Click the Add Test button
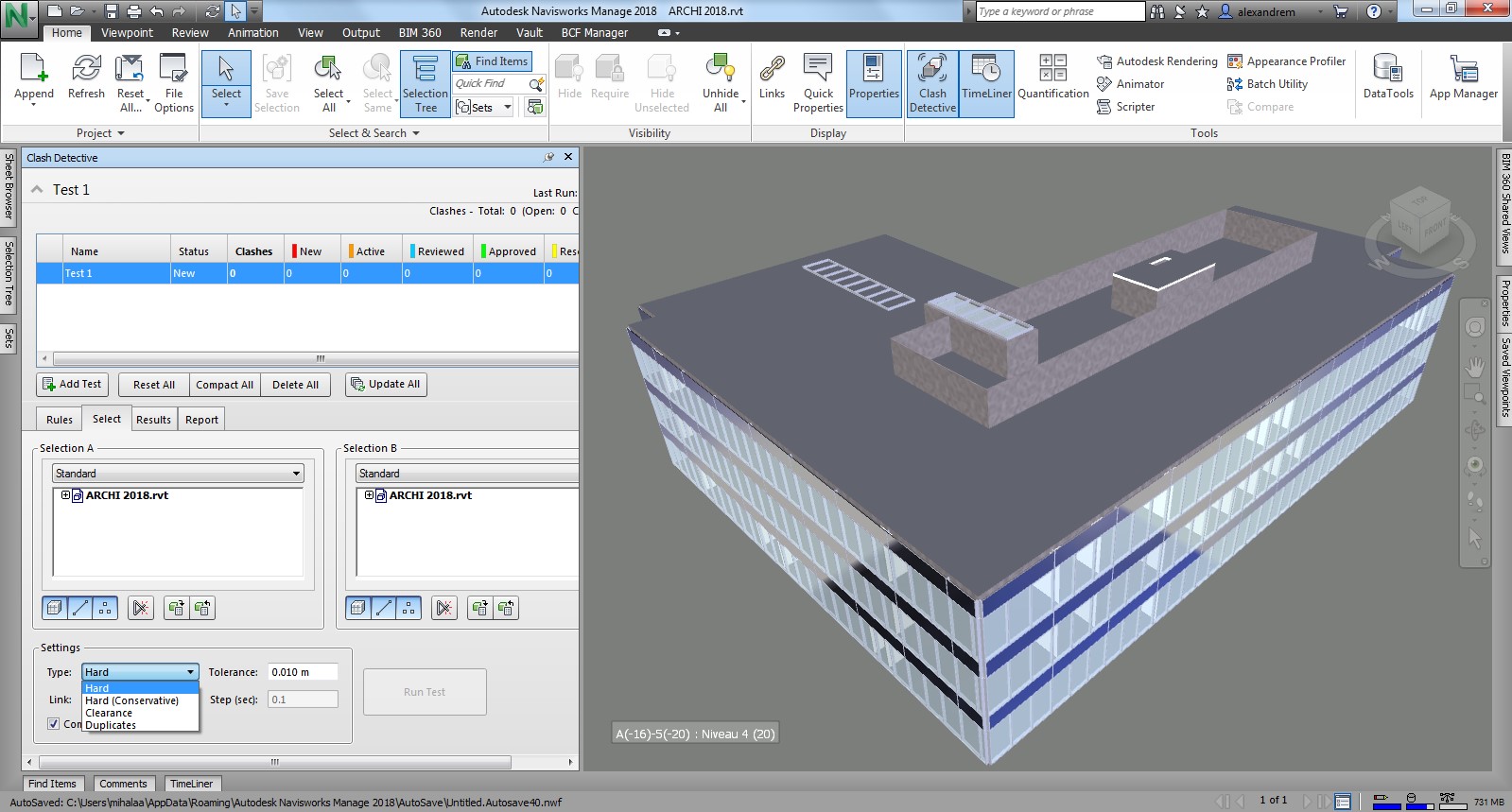The image size is (1512, 812). pyautogui.click(x=72, y=385)
